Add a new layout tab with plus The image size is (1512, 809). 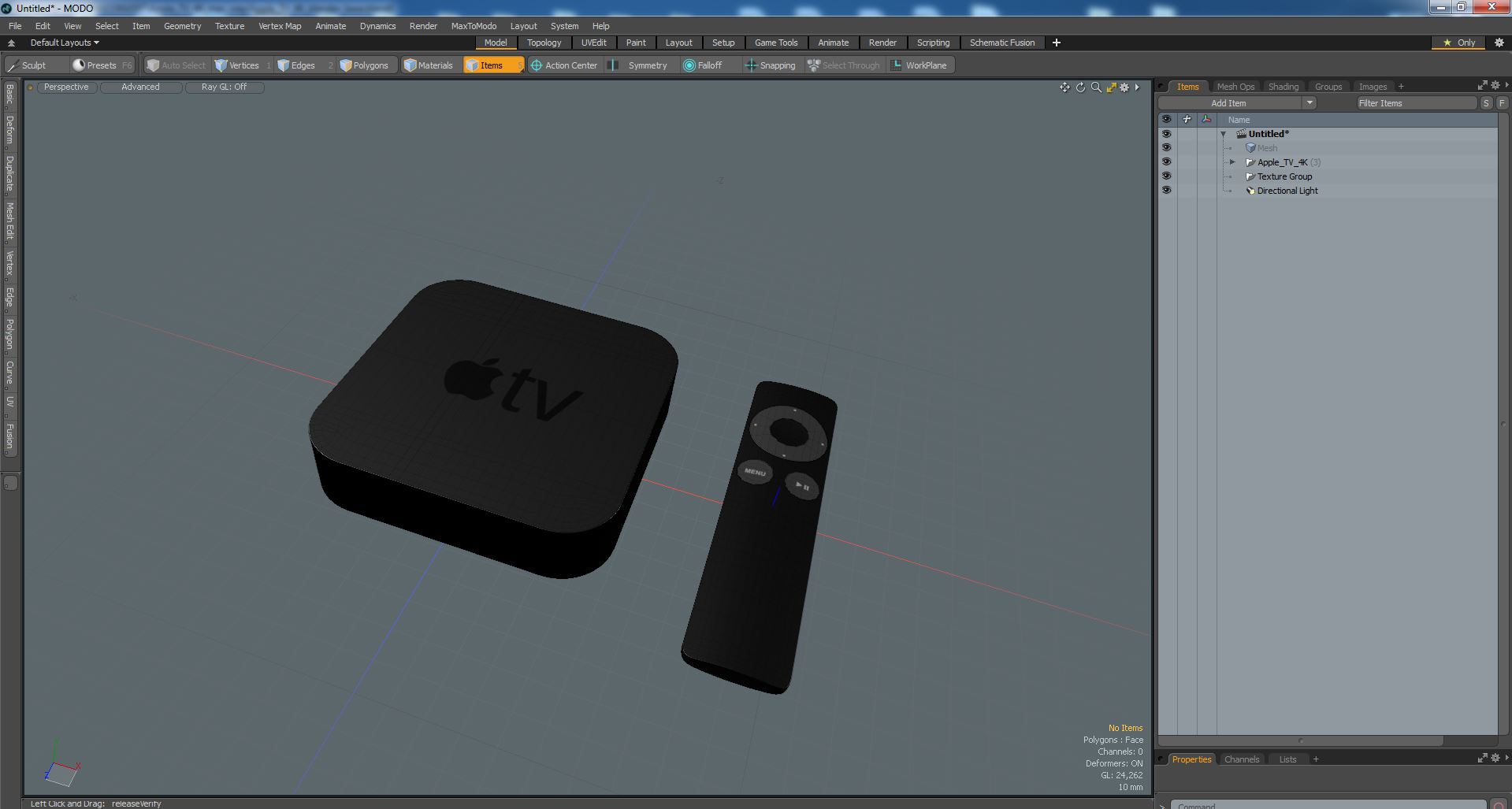[1057, 43]
